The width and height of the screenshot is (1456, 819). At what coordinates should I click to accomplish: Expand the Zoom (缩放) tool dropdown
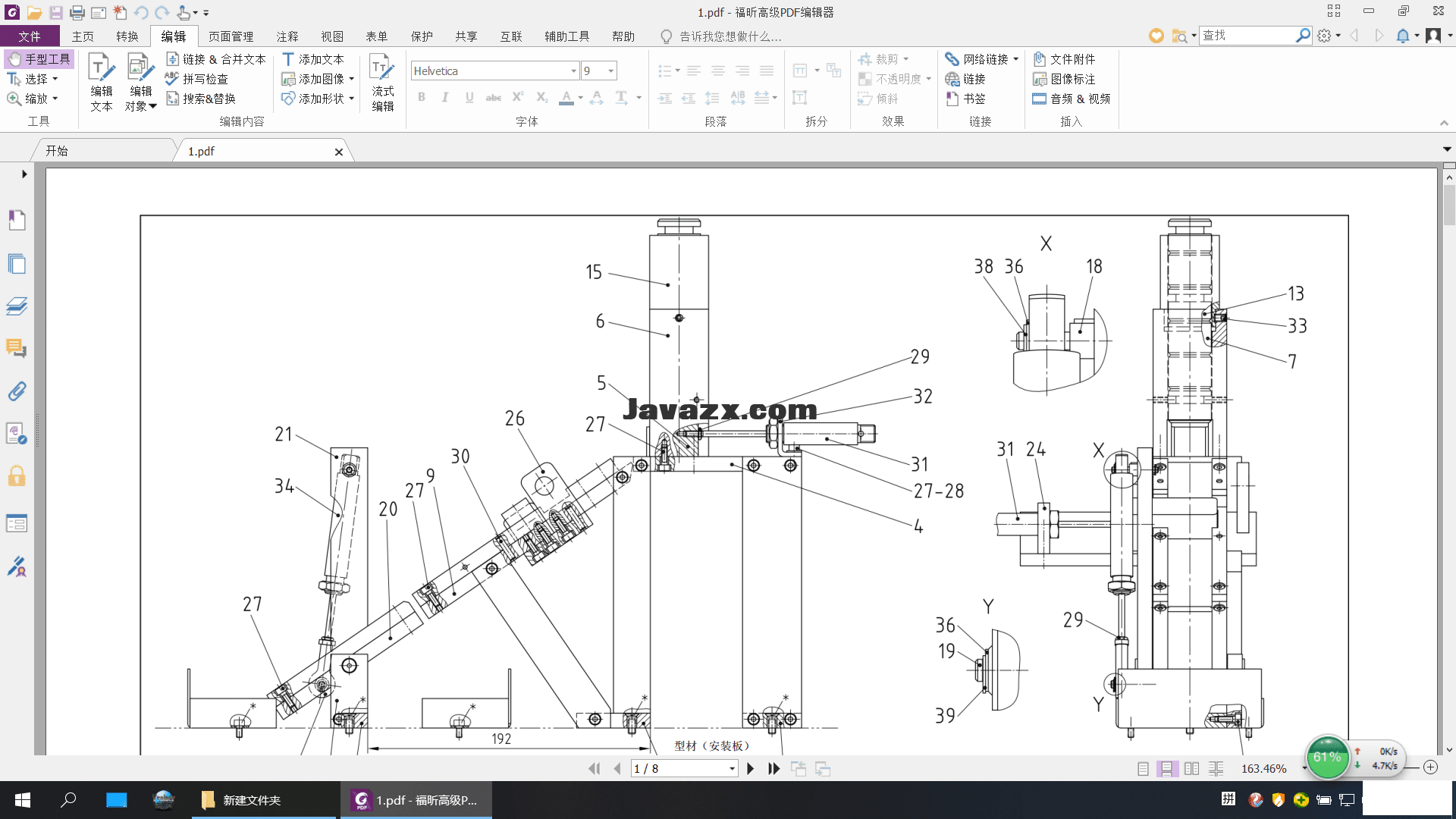[x=55, y=99]
